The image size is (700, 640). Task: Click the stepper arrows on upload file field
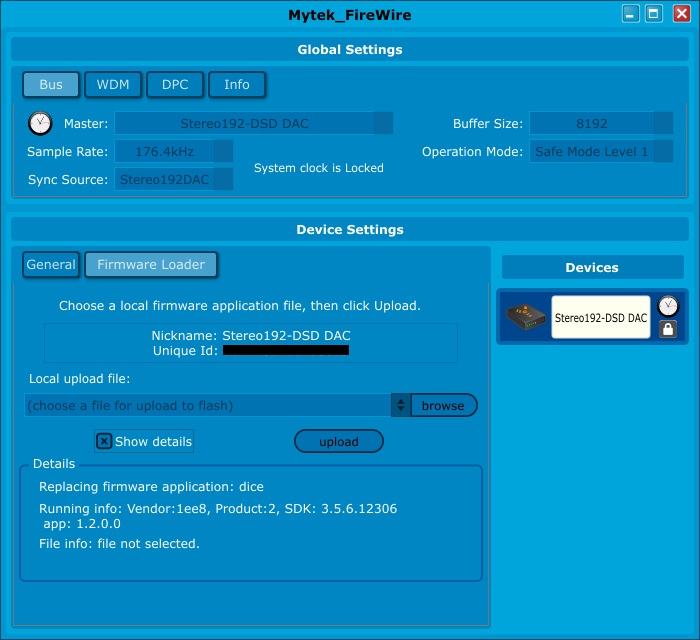[400, 405]
